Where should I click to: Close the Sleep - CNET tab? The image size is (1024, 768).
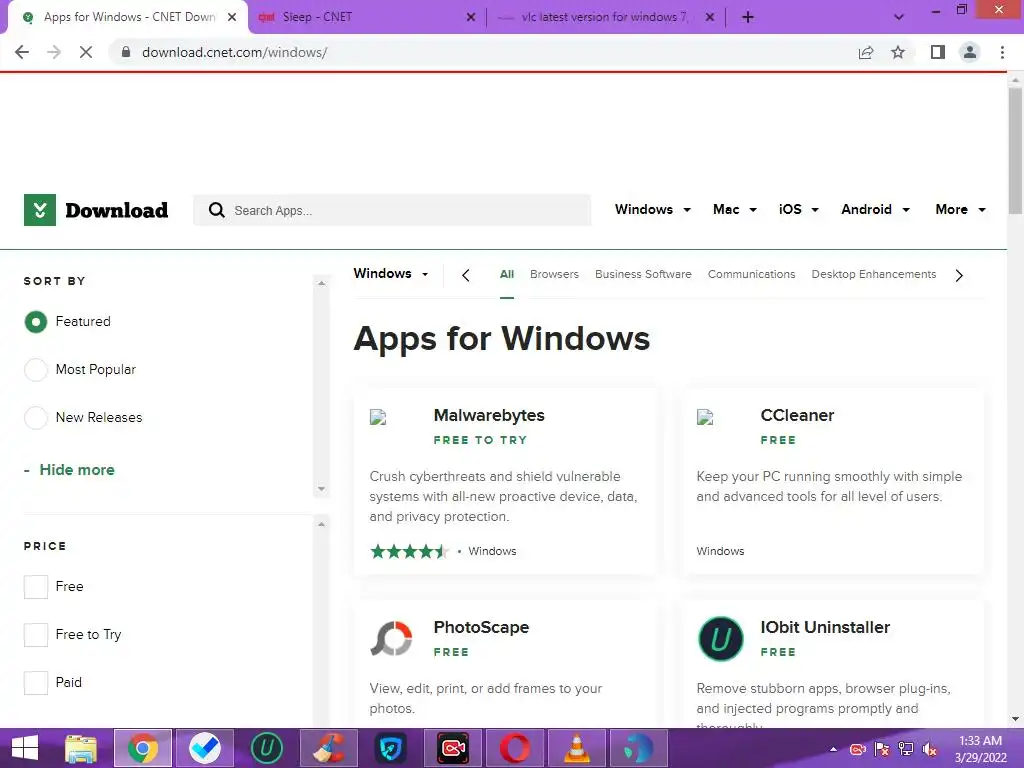pos(471,18)
